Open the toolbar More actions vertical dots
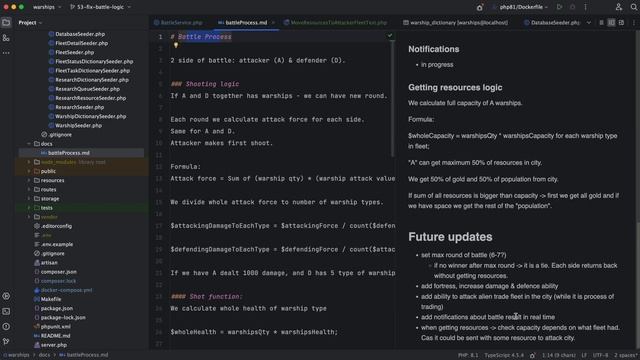The height and width of the screenshot is (360, 640). click(585, 7)
